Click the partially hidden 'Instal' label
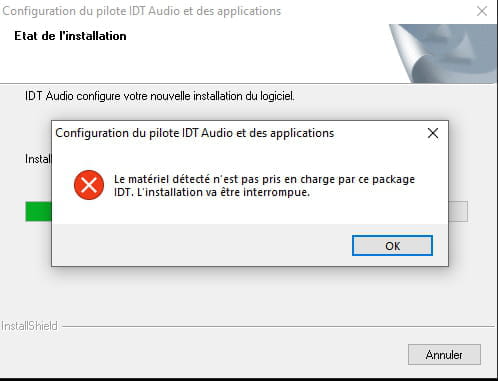The image size is (498, 381). point(38,159)
